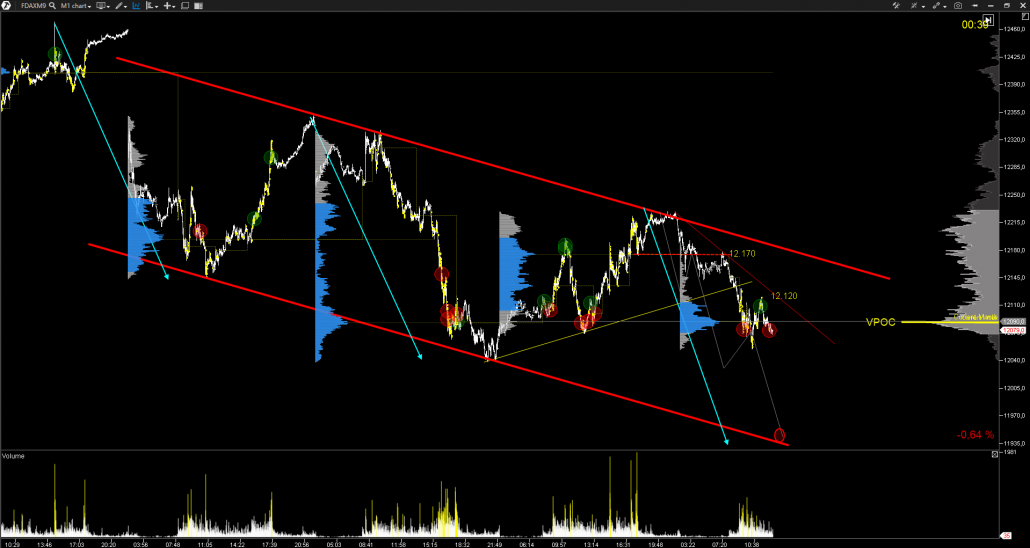Select the 12.120 level label

784,296
